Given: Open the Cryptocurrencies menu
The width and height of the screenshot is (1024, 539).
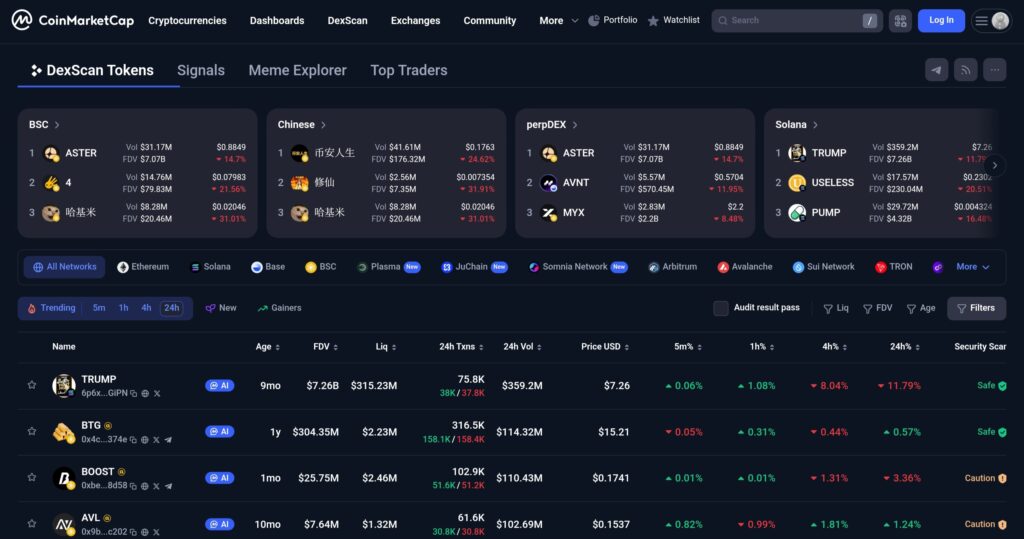Looking at the screenshot, I should point(187,20).
